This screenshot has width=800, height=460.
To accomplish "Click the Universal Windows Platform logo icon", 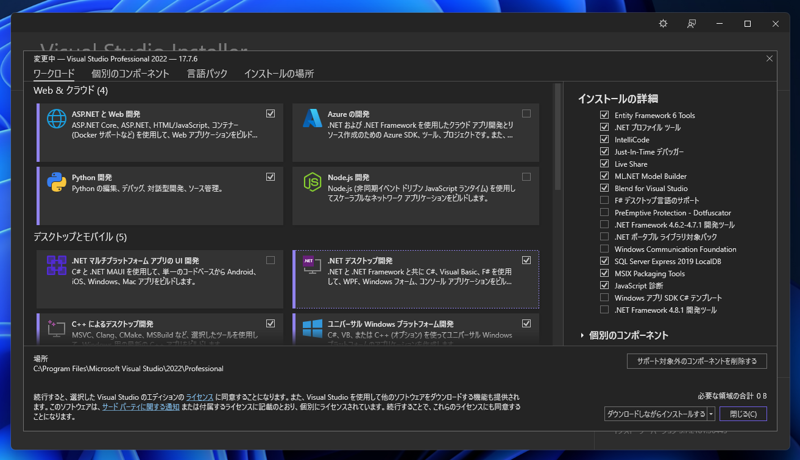I will click(312, 328).
